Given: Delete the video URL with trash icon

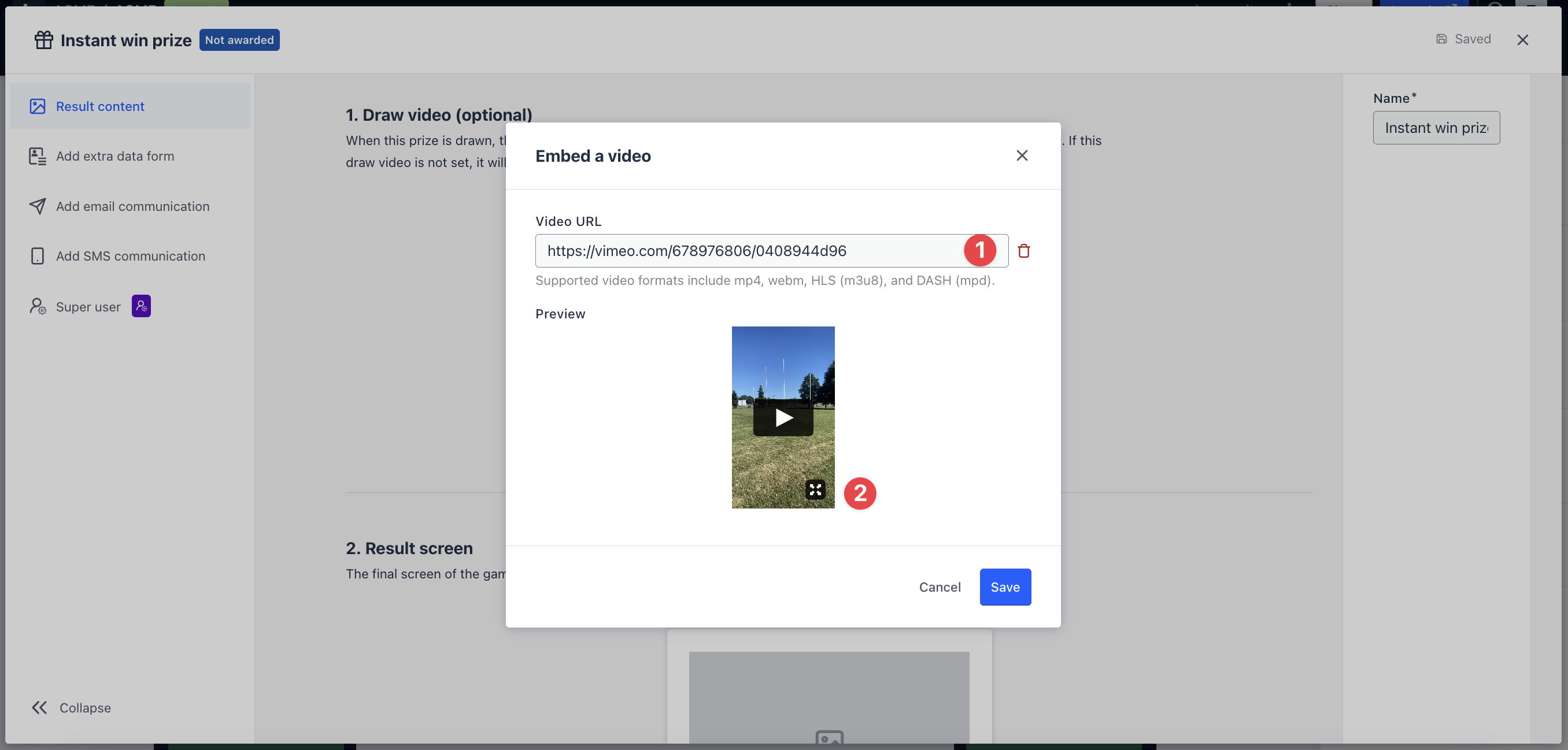Looking at the screenshot, I should [x=1024, y=251].
